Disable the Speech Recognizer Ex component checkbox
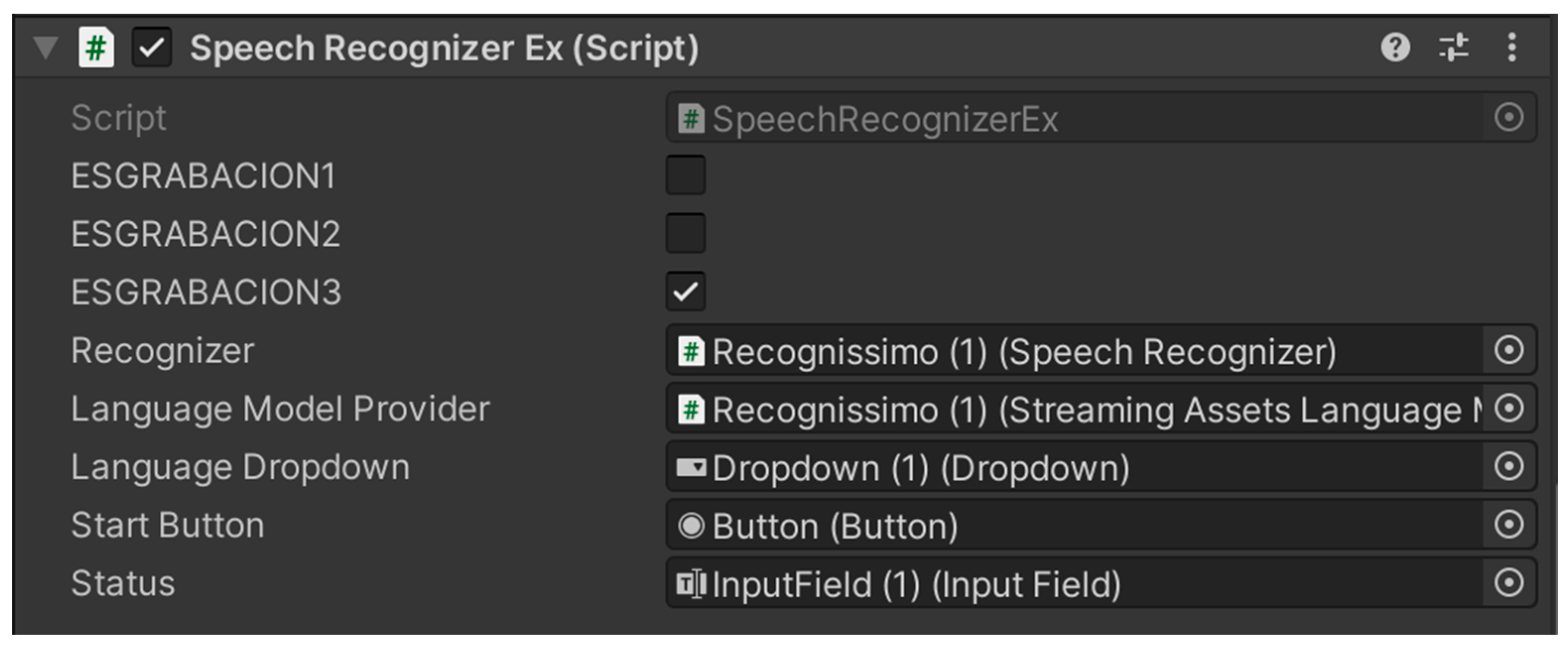Viewport: 1568px width, 646px height. click(x=152, y=48)
